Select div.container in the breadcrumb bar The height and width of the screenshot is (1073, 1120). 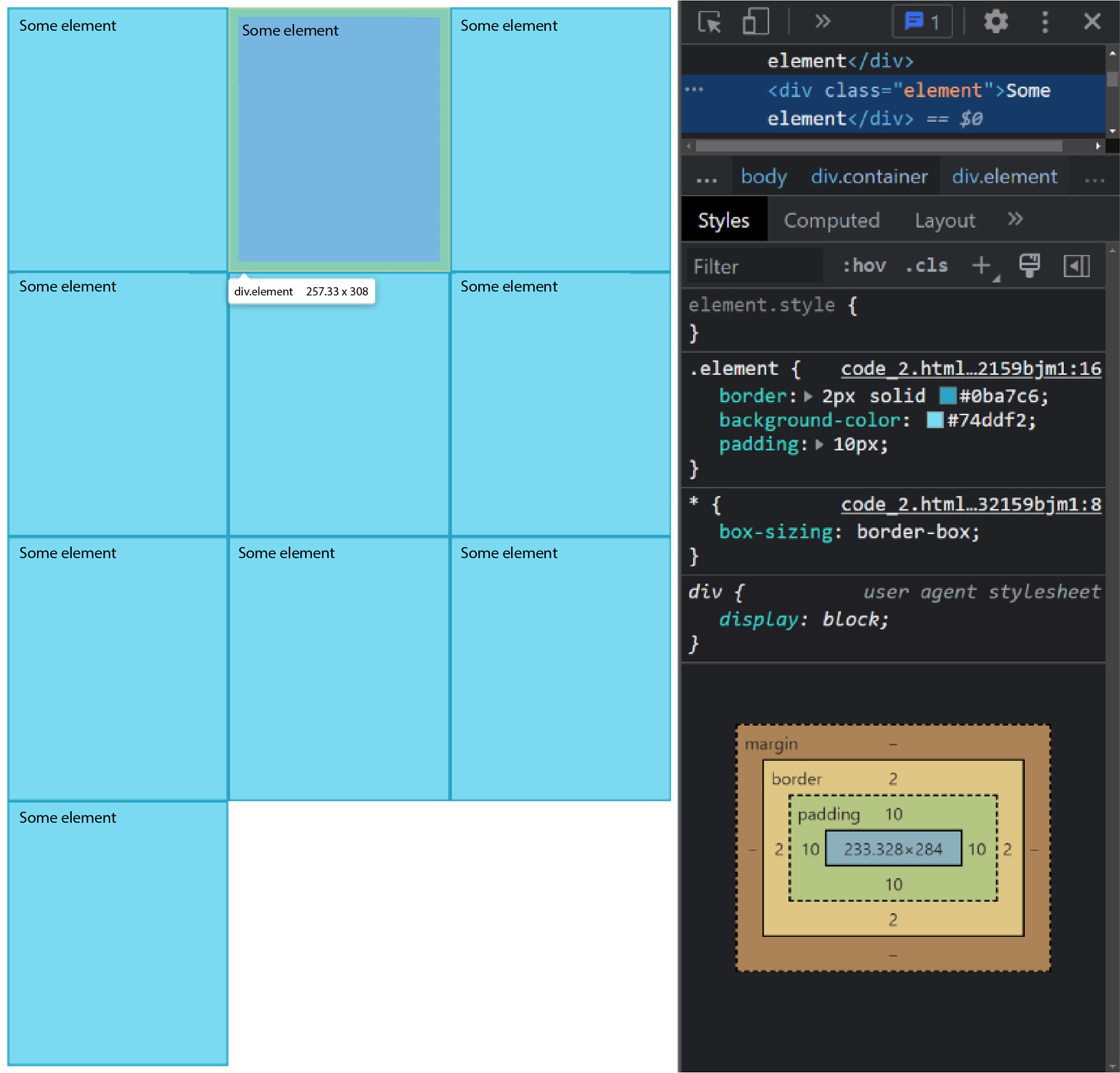[870, 176]
